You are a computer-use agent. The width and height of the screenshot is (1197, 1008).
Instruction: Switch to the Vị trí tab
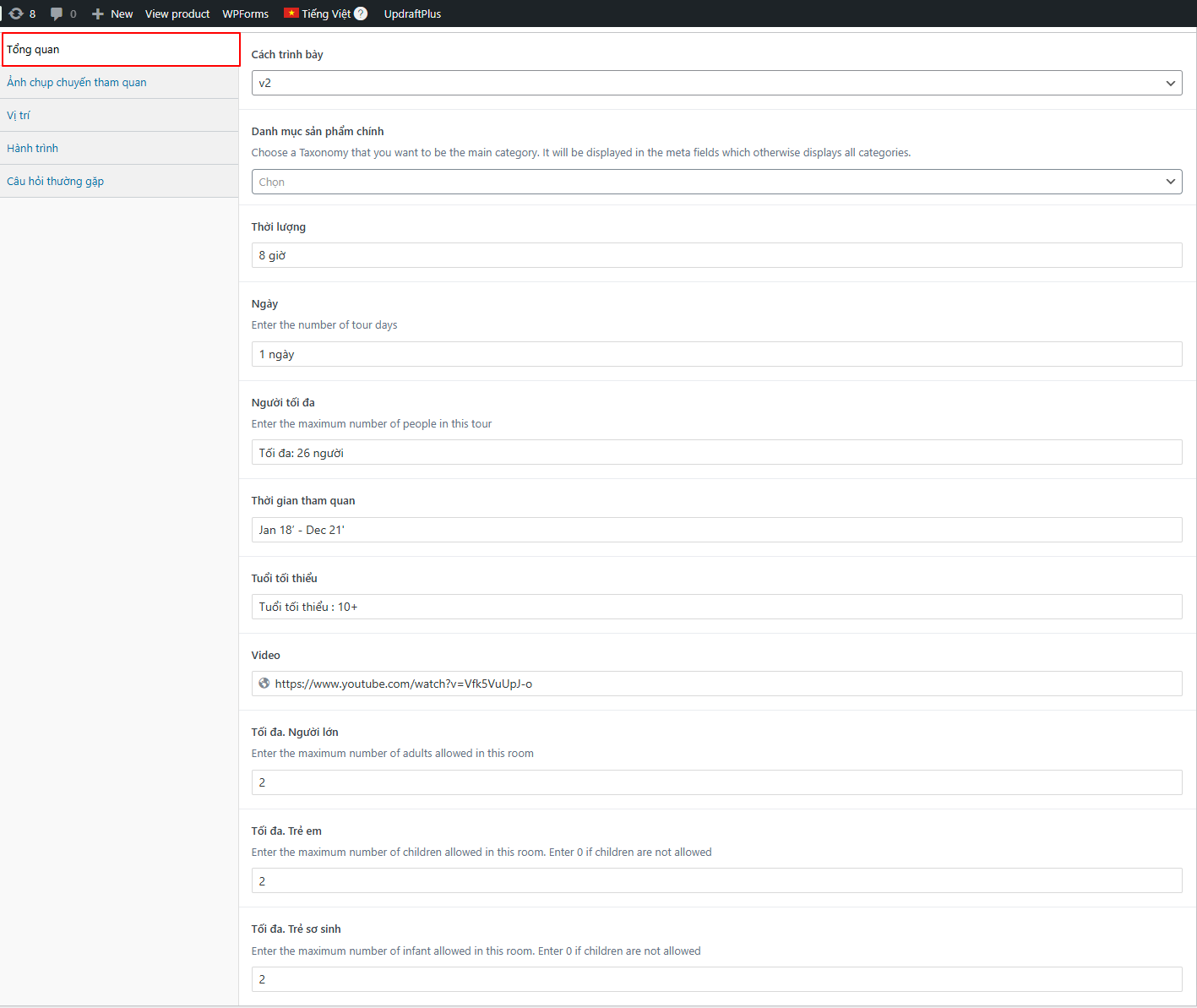pyautogui.click(x=119, y=115)
